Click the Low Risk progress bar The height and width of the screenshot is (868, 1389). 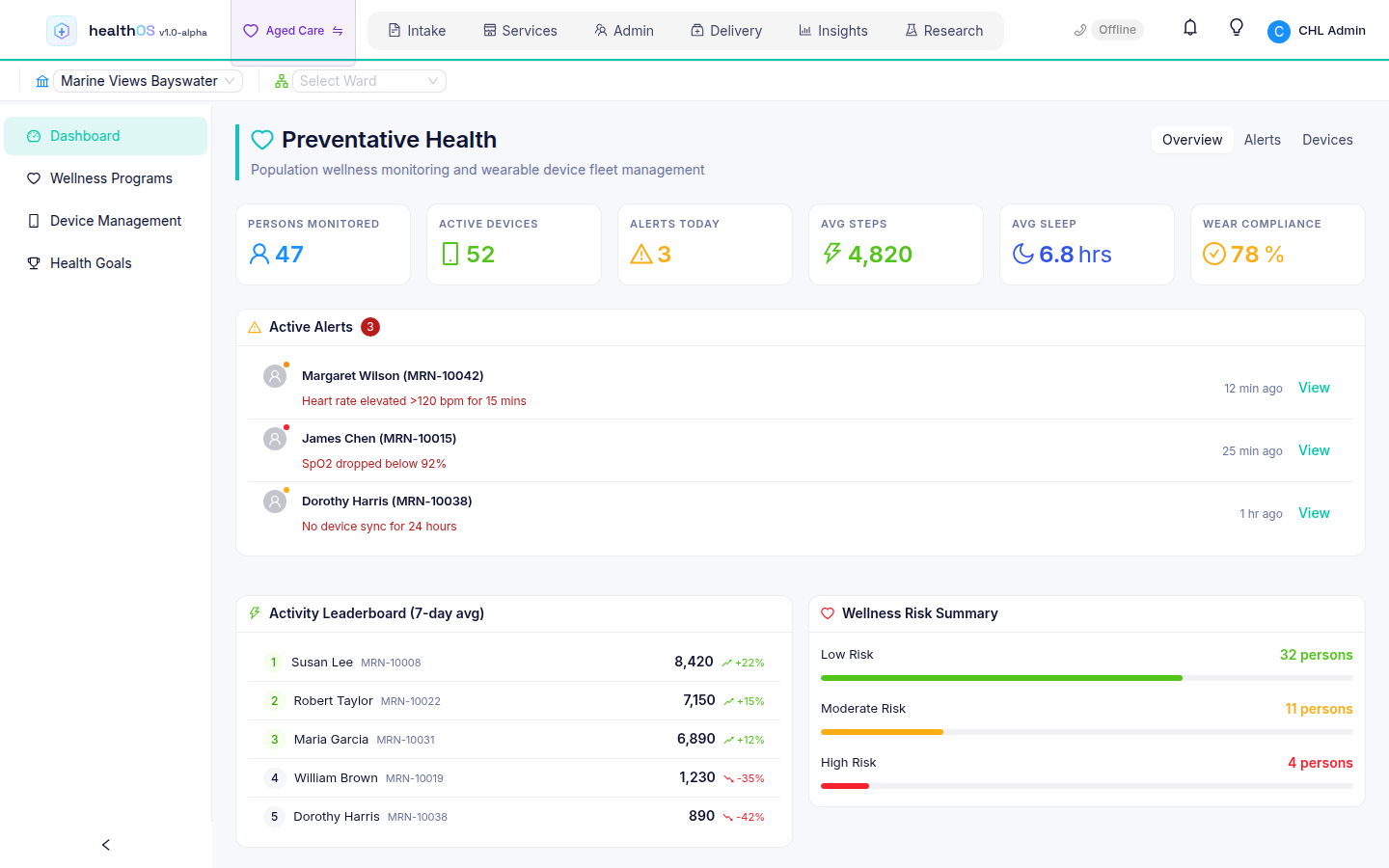[x=1087, y=678]
